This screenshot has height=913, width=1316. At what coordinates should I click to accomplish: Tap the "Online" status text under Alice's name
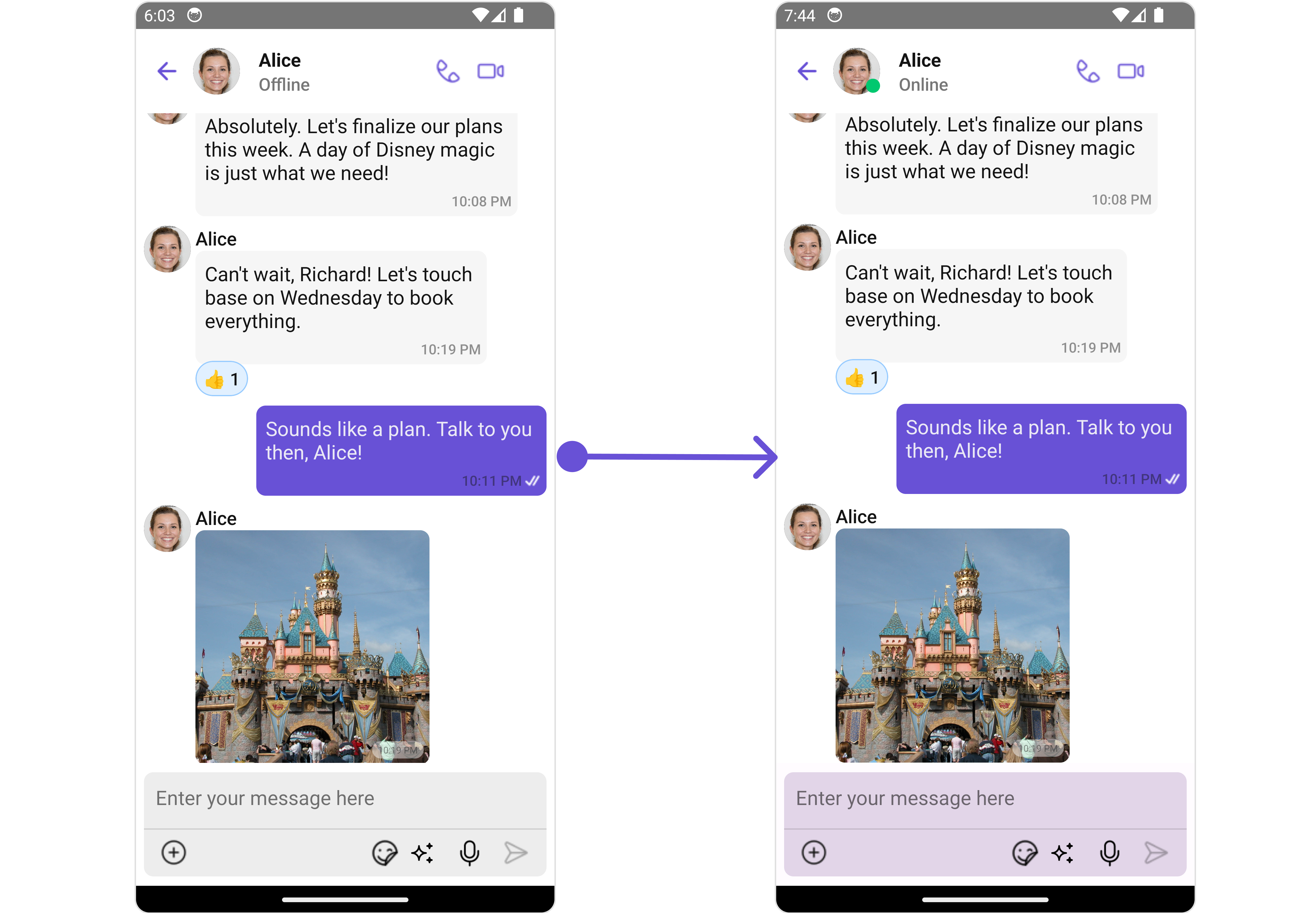(923, 85)
